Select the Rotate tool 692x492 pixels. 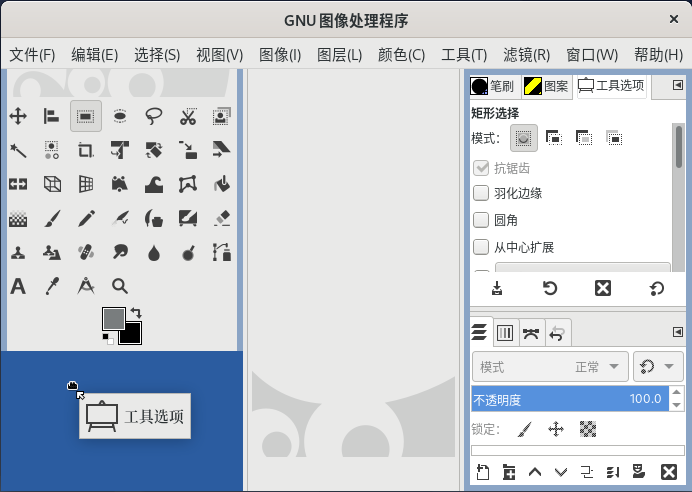[154, 150]
